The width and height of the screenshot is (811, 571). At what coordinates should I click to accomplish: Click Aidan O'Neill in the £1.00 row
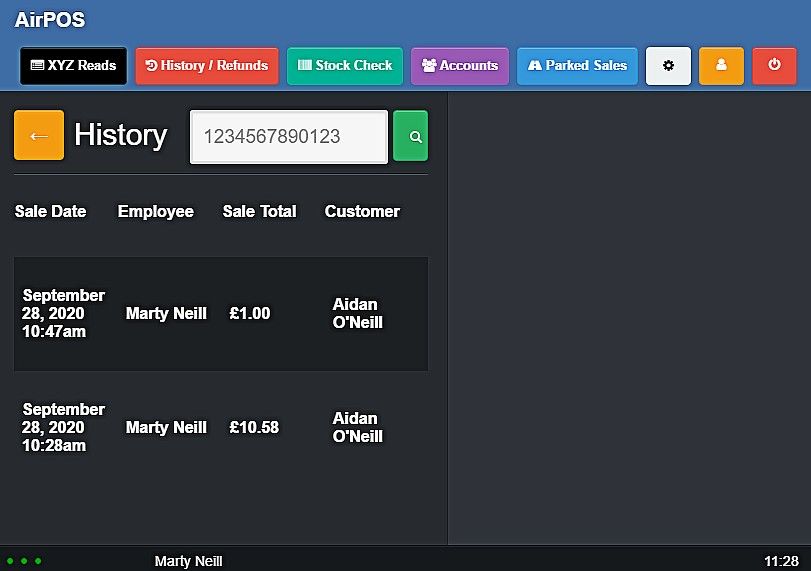(357, 313)
